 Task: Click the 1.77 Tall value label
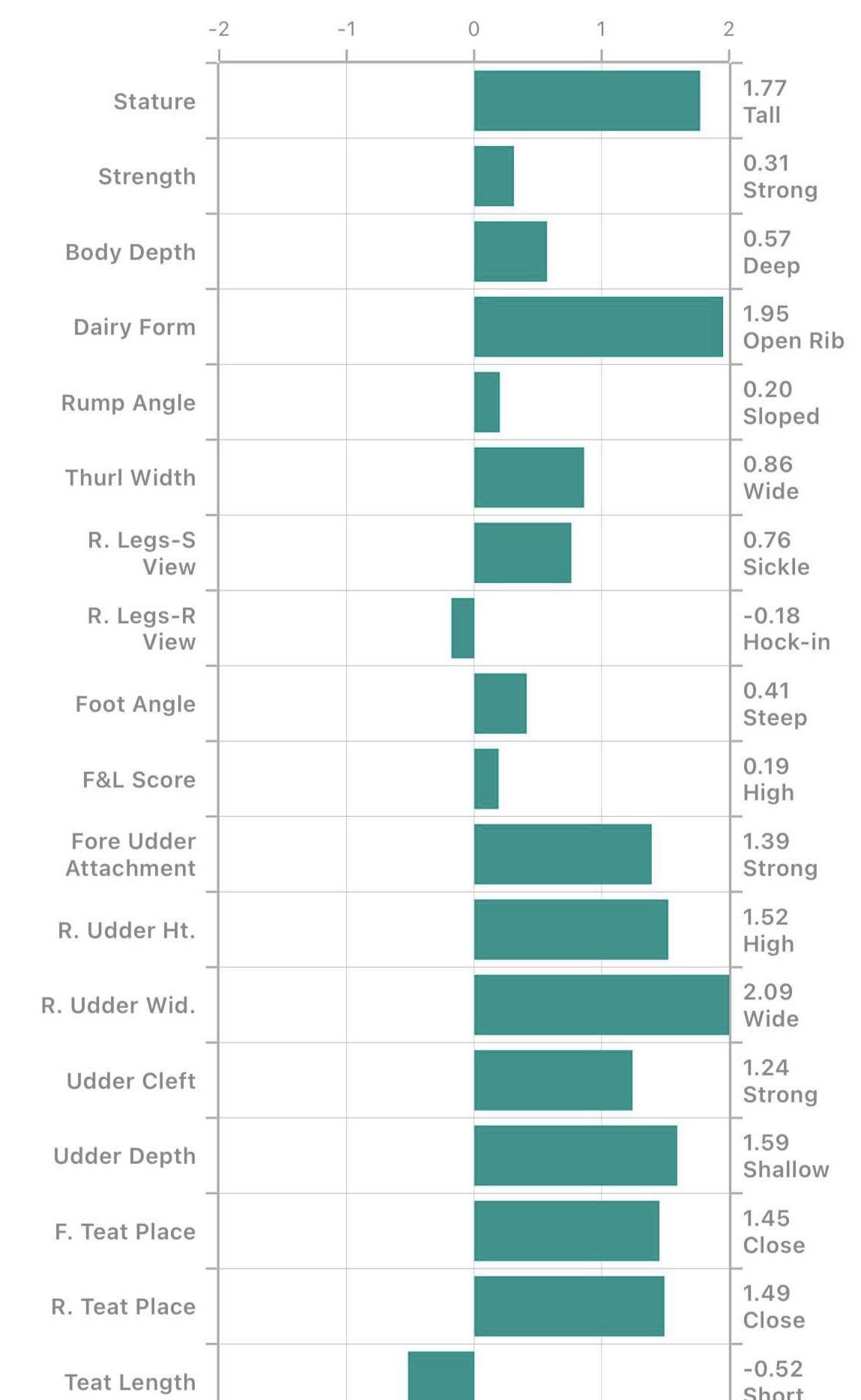tap(764, 101)
